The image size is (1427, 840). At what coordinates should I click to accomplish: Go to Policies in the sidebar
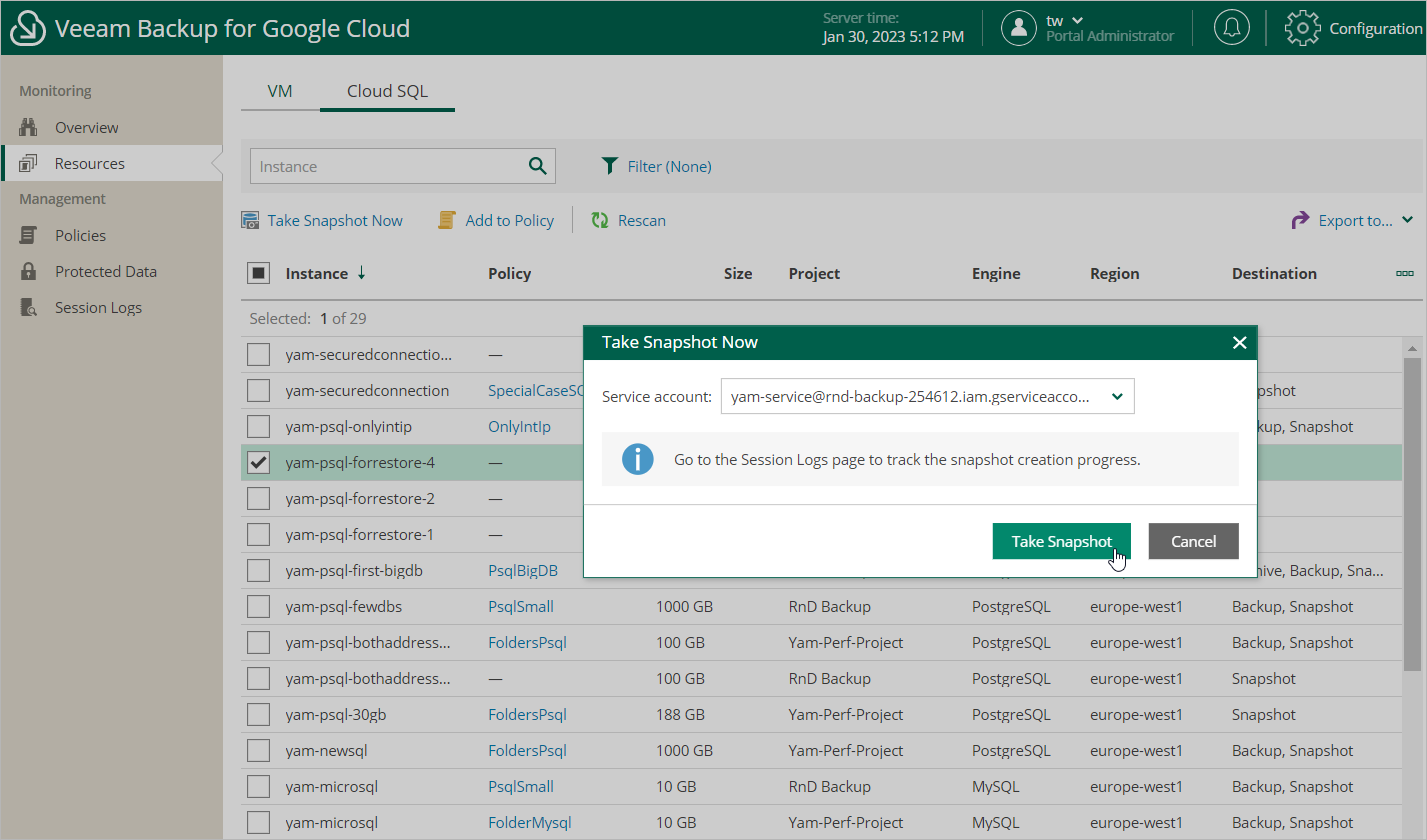pos(80,236)
